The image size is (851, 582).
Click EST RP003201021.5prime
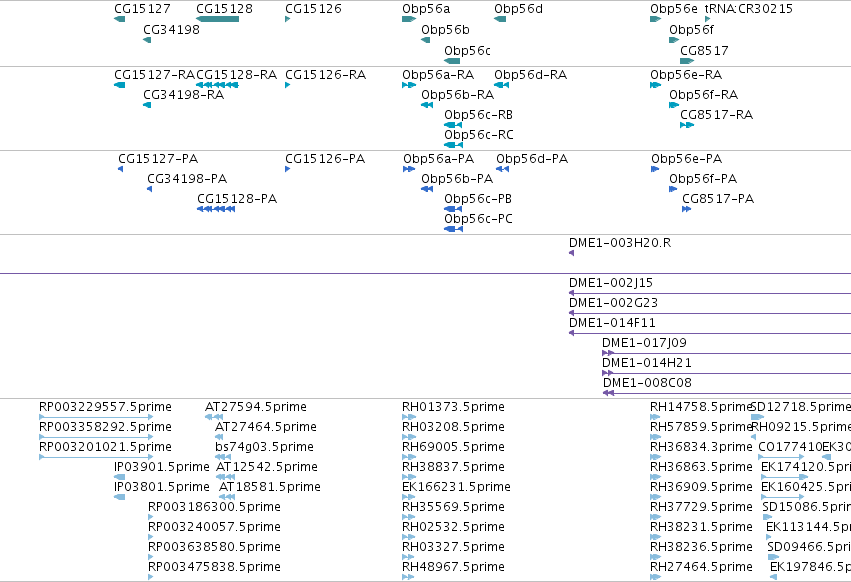[x=105, y=447]
